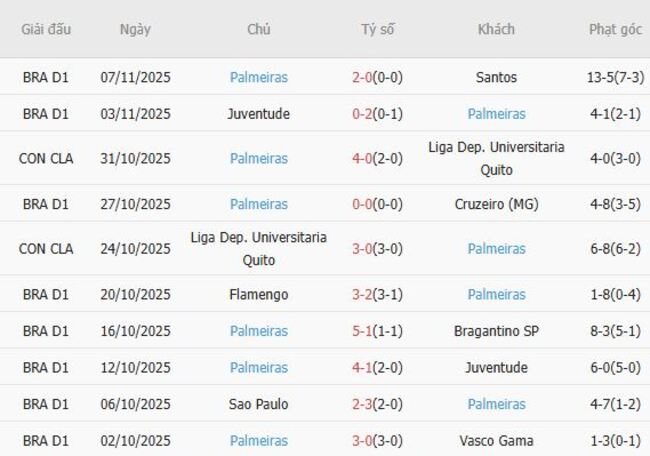Click the Juventude home team on 03/11/2025

pyautogui.click(x=258, y=114)
